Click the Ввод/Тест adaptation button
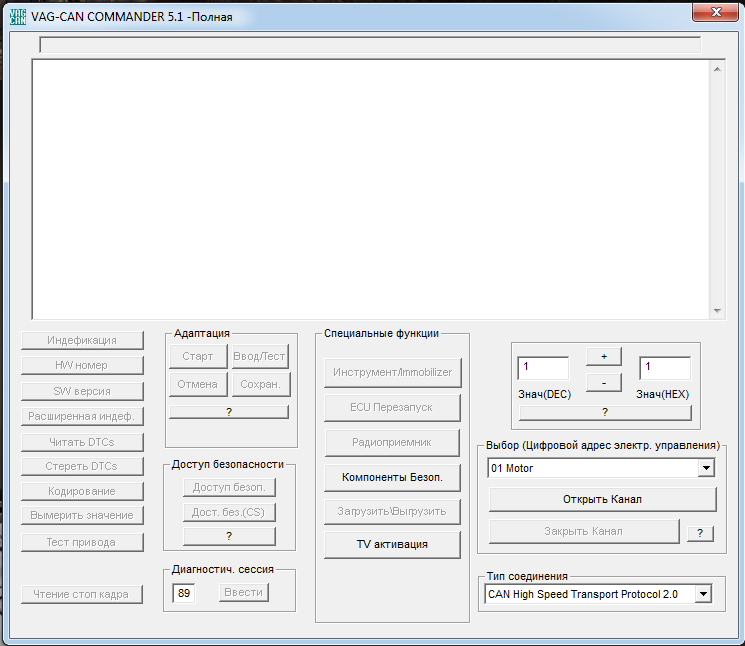 pyautogui.click(x=260, y=356)
